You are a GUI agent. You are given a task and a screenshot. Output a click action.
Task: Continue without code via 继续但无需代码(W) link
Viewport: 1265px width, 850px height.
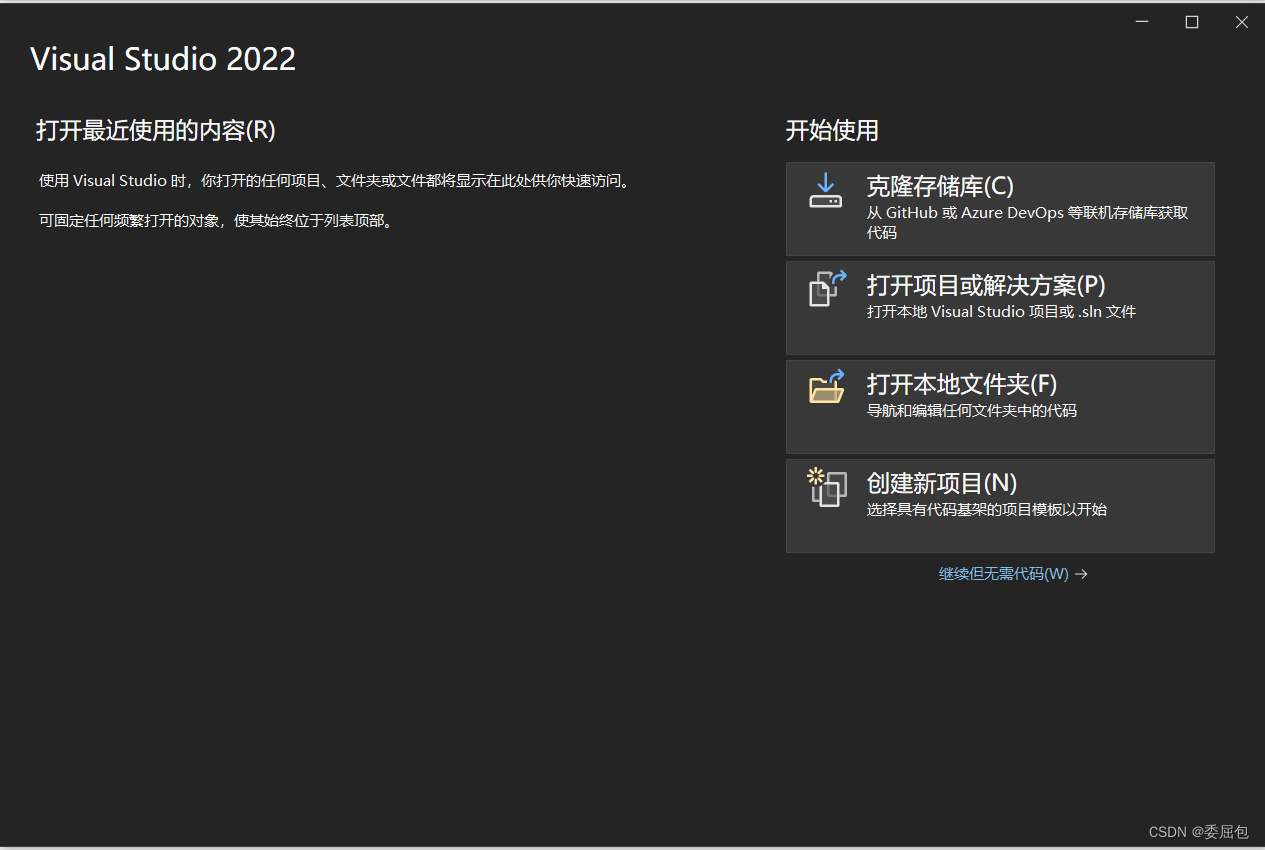click(1013, 574)
